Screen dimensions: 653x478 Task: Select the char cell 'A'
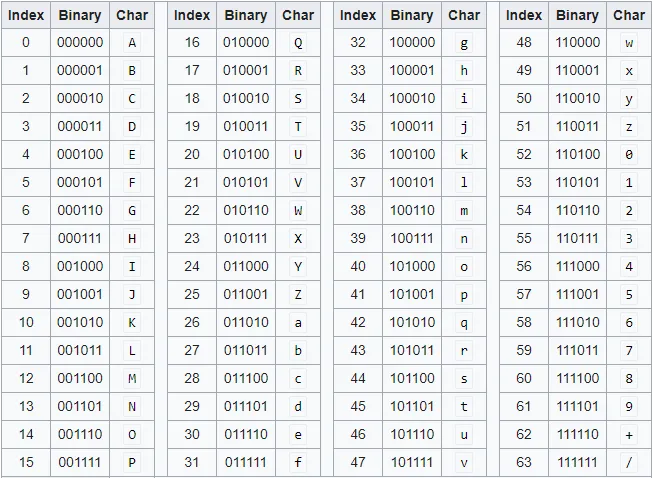(x=132, y=42)
